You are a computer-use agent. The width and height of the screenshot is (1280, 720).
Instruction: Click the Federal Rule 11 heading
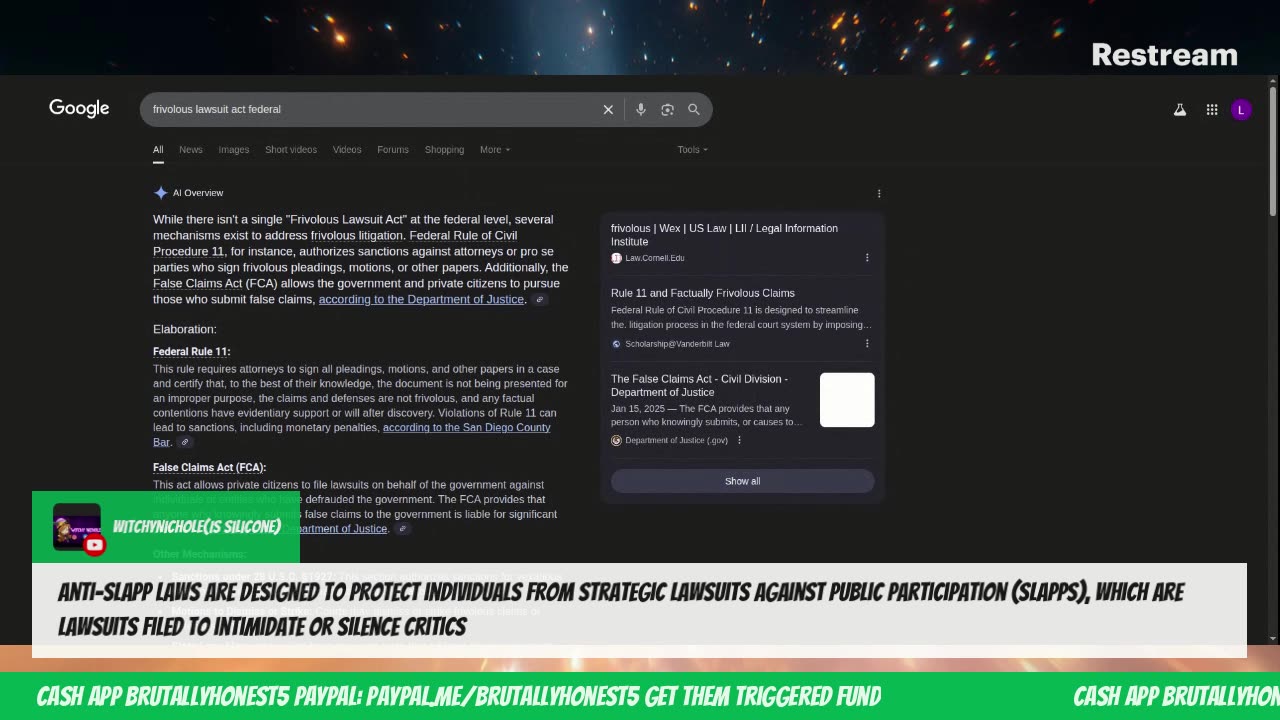click(x=191, y=352)
